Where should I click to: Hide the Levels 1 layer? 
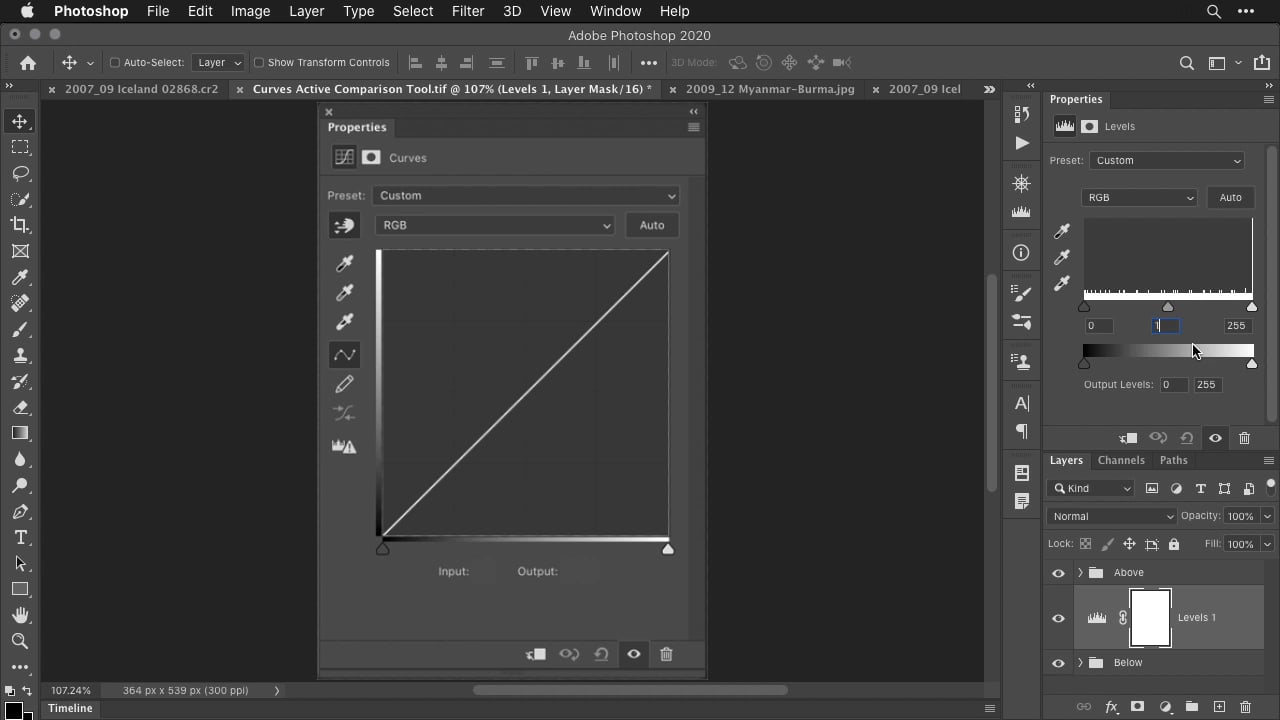pos(1058,618)
